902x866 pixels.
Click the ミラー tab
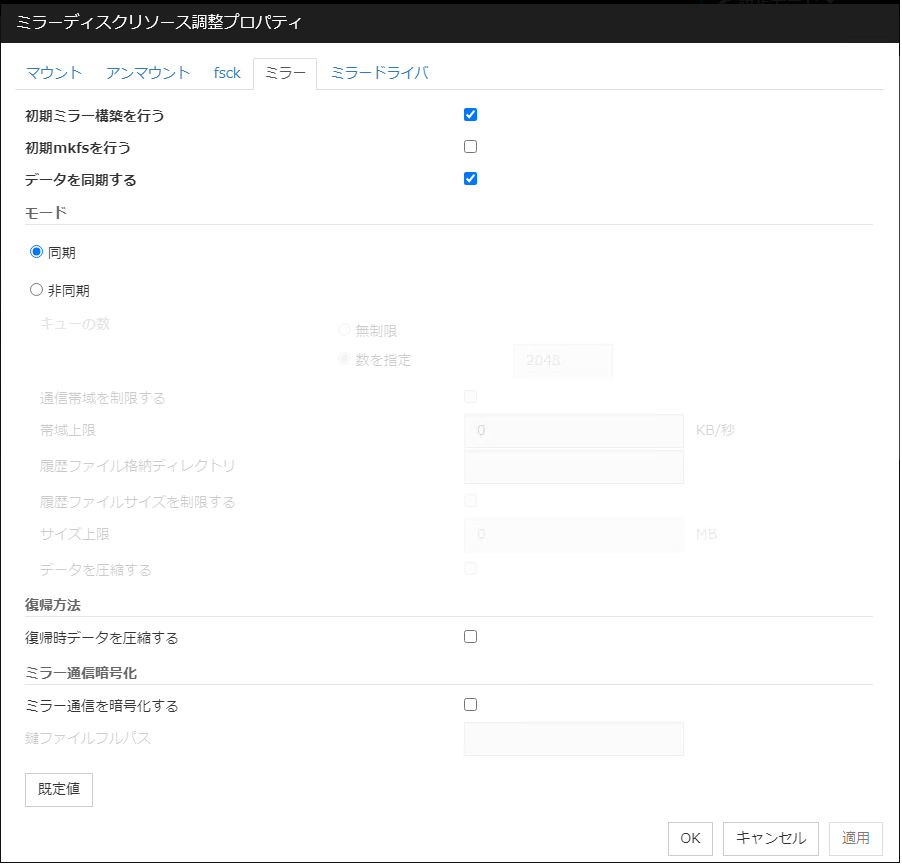(x=285, y=73)
